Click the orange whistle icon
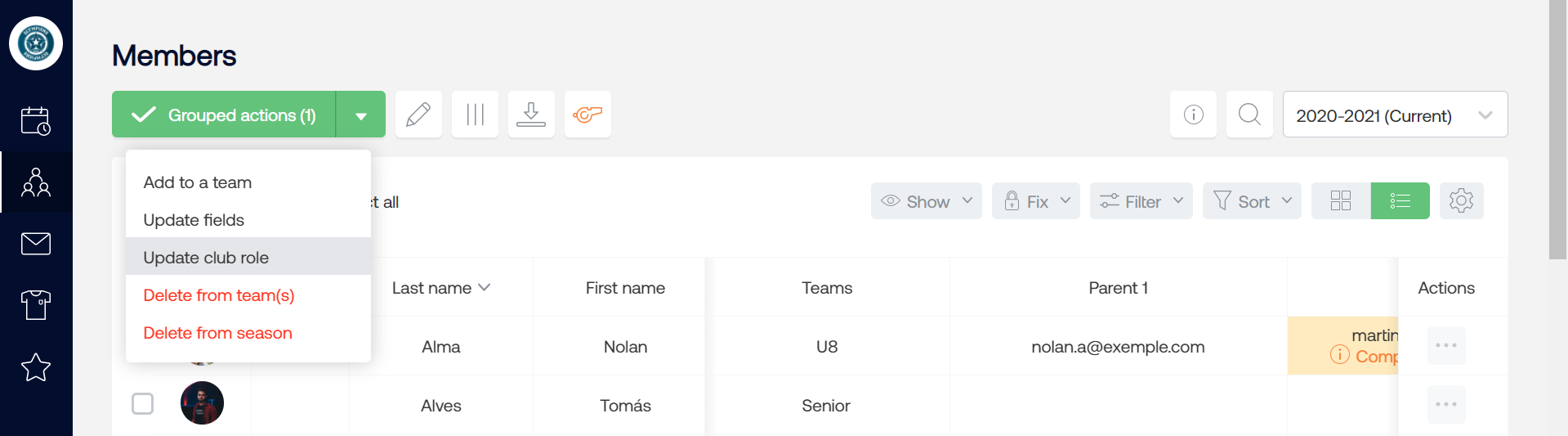This screenshot has height=436, width=1568. click(x=587, y=115)
